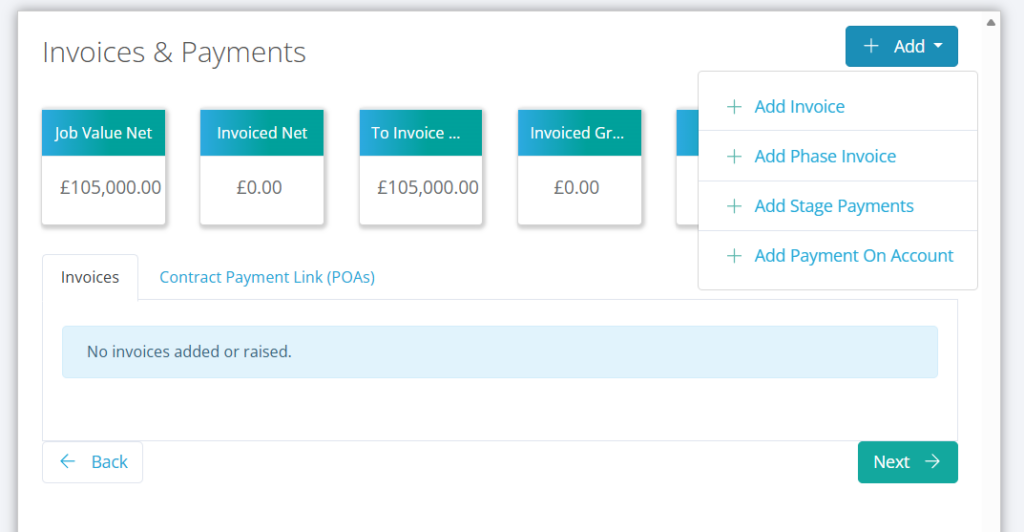
Task: Click the plus icon on the Add button
Action: point(871,46)
